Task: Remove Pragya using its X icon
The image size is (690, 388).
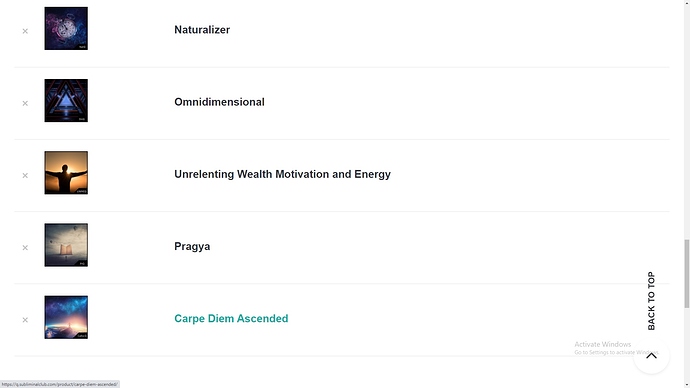Action: 25,248
